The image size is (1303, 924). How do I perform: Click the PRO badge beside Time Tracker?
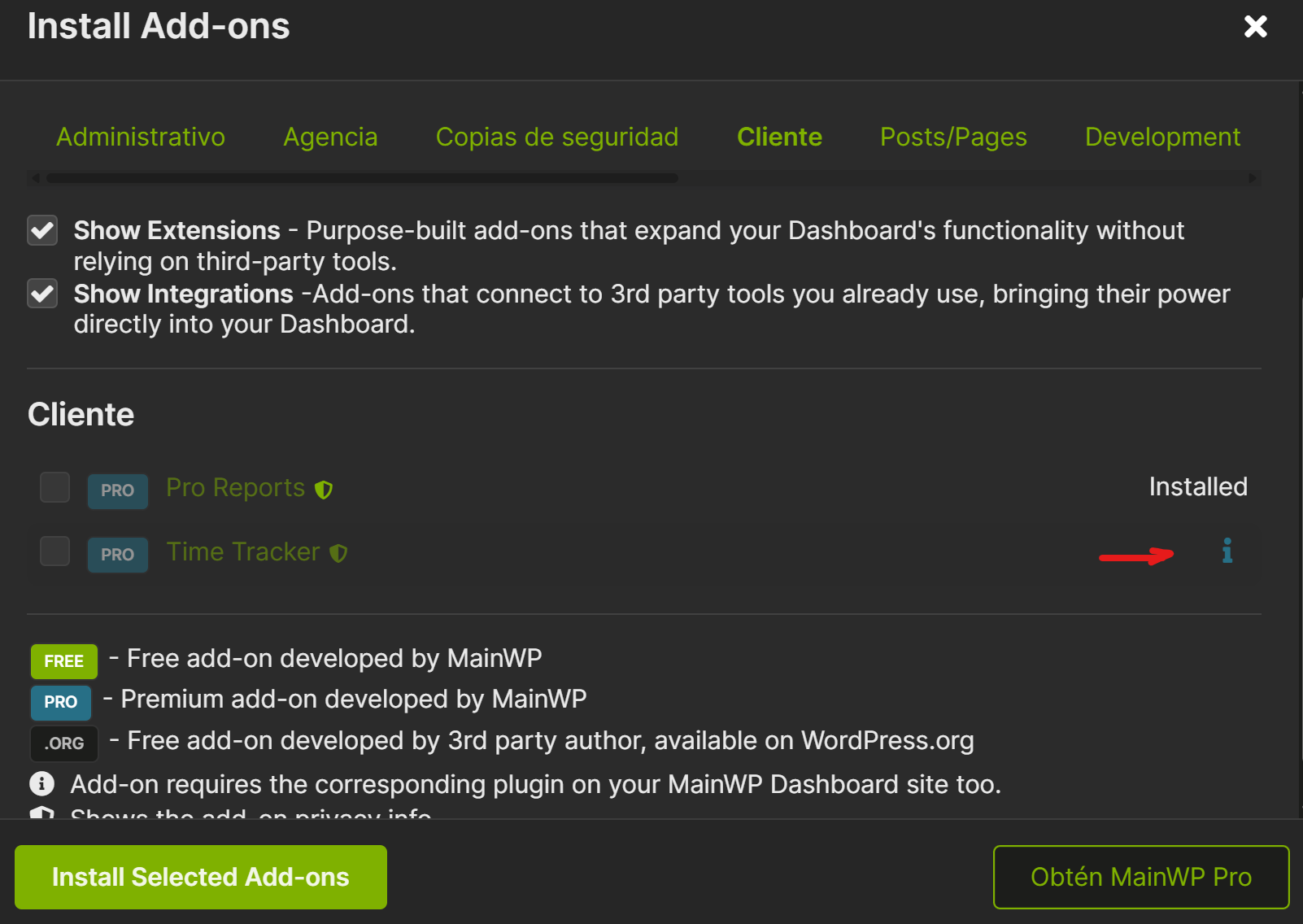118,555
